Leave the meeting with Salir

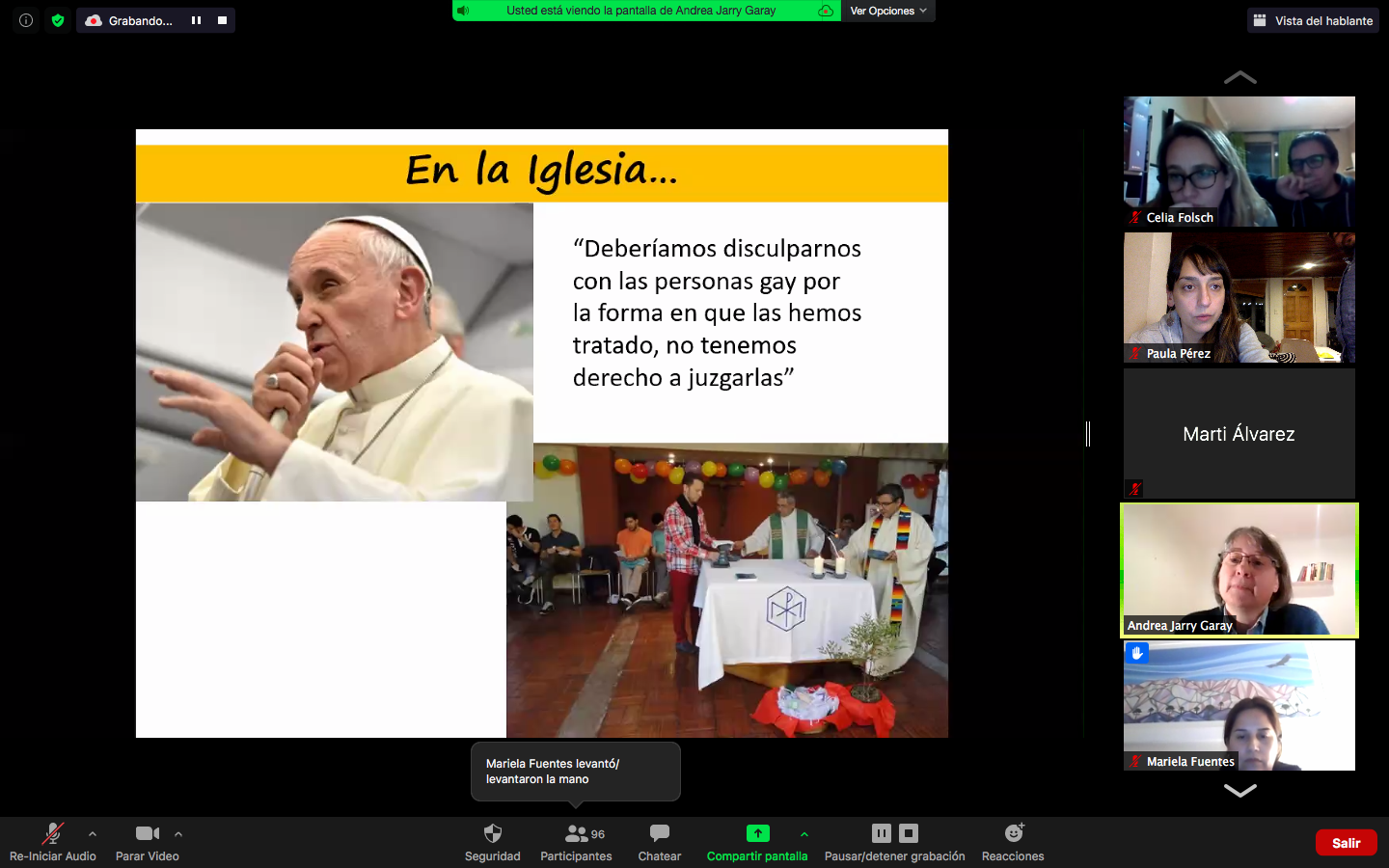click(1346, 843)
